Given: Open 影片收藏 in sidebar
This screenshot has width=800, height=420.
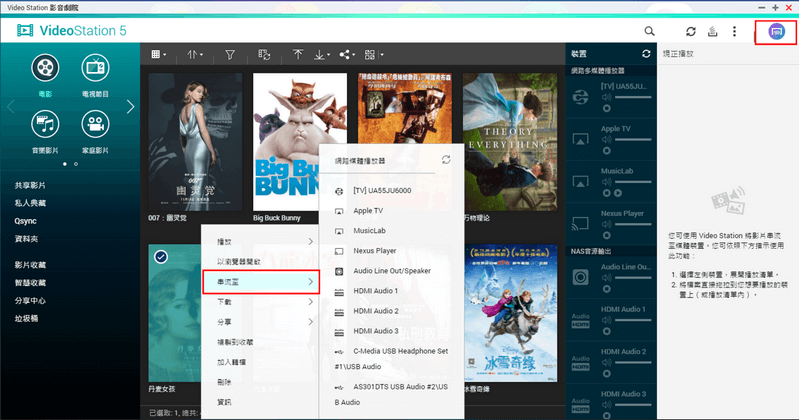Looking at the screenshot, I should point(30,265).
